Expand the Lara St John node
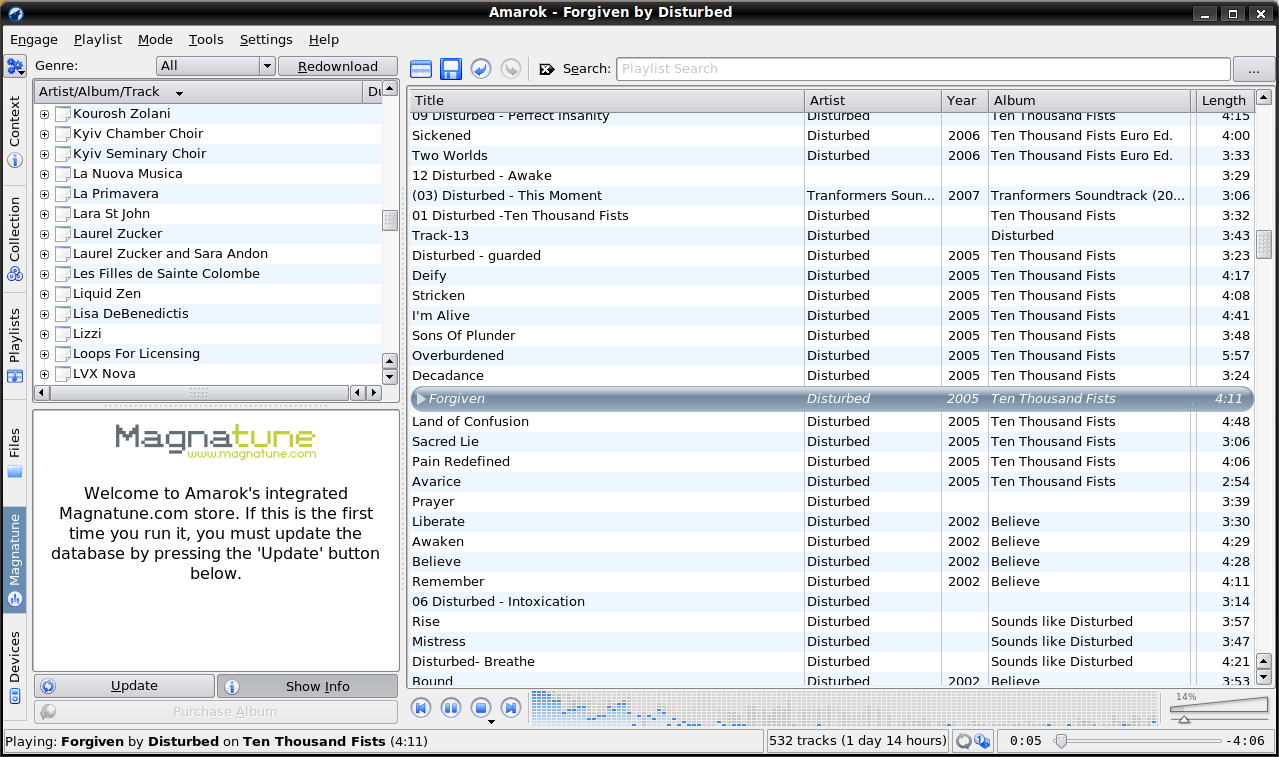 click(44, 214)
